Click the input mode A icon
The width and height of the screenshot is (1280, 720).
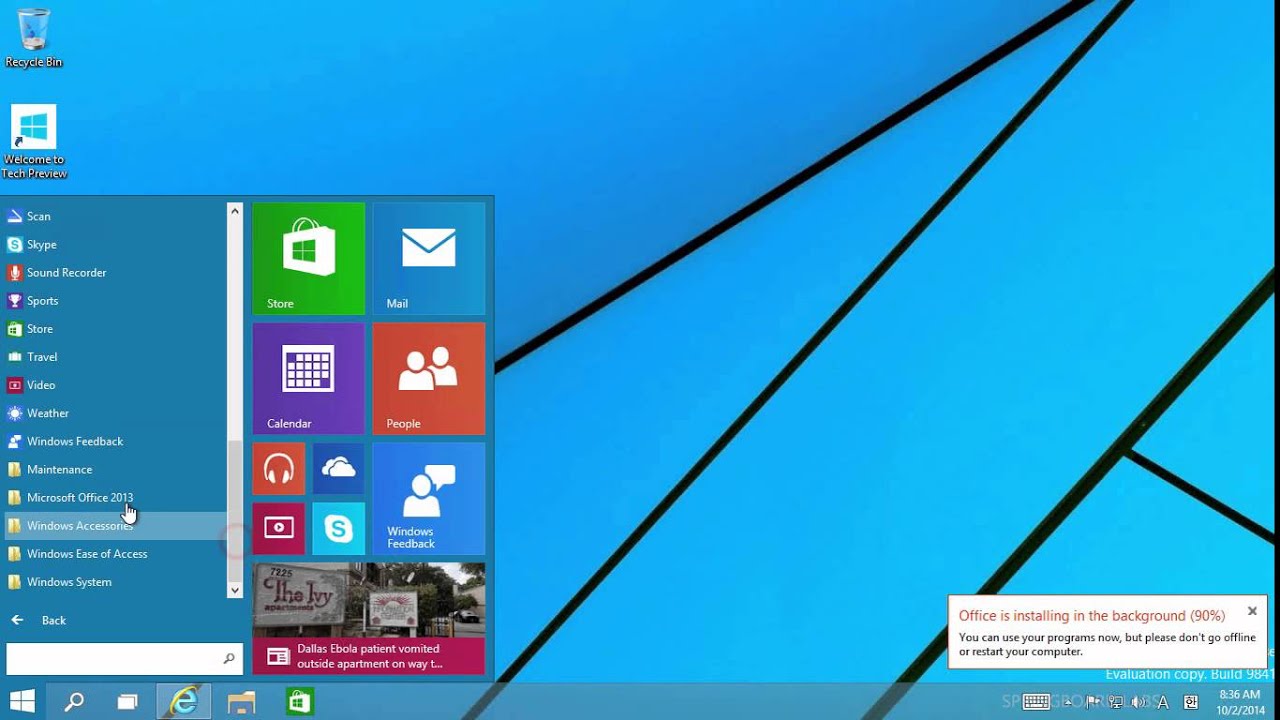coord(1163,702)
